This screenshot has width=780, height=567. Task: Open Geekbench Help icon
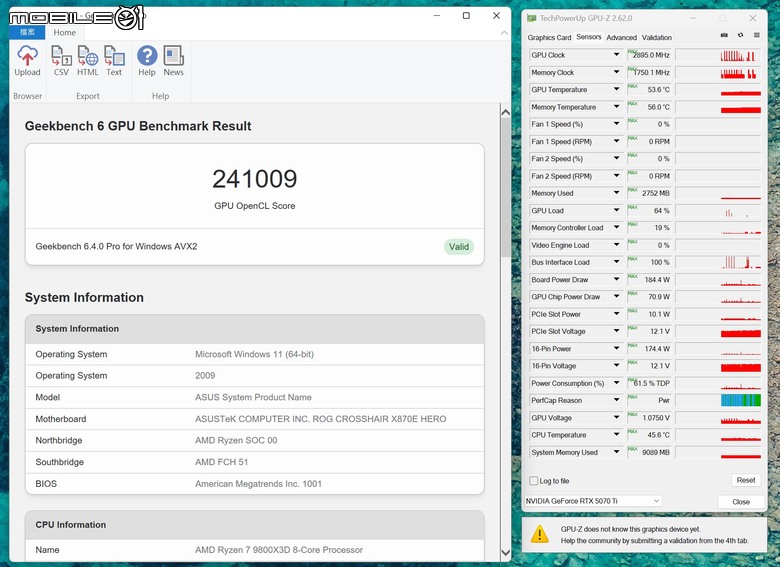click(147, 56)
